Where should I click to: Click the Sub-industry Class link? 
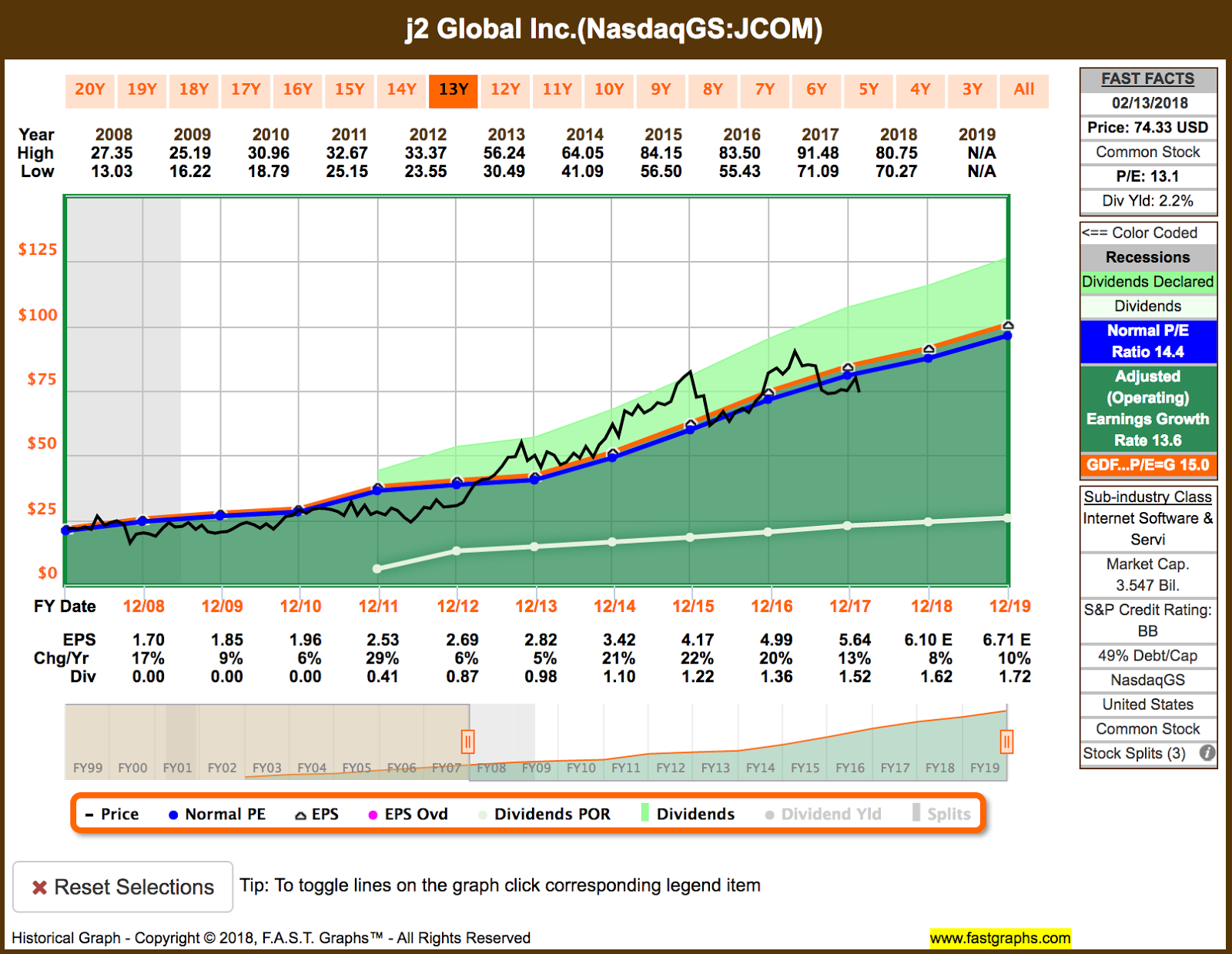click(1148, 497)
